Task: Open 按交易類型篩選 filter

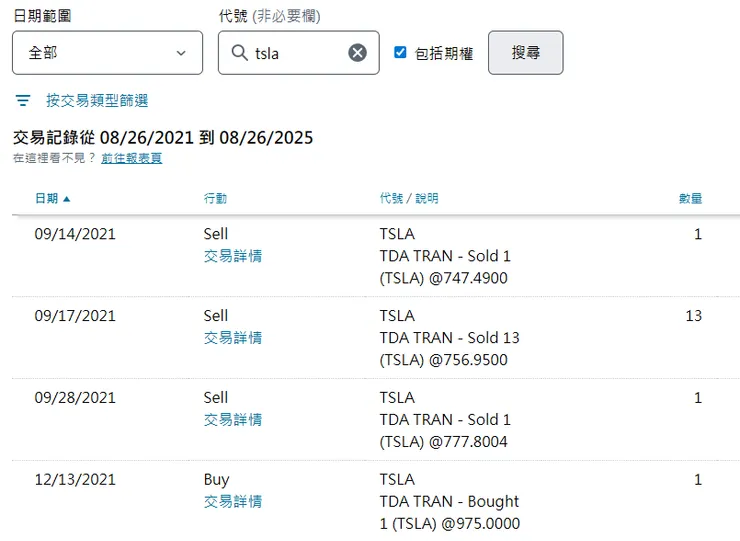Action: (x=97, y=101)
